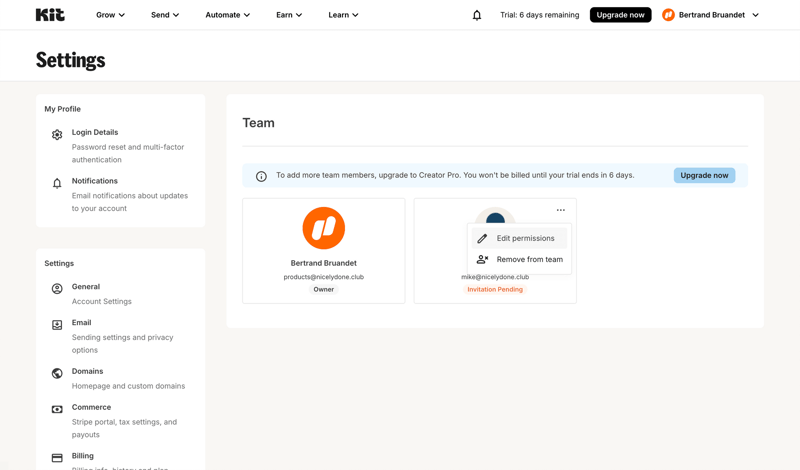800x470 pixels.
Task: Open the Bertrand Bruandet account dropdown chevron
Action: point(756,15)
